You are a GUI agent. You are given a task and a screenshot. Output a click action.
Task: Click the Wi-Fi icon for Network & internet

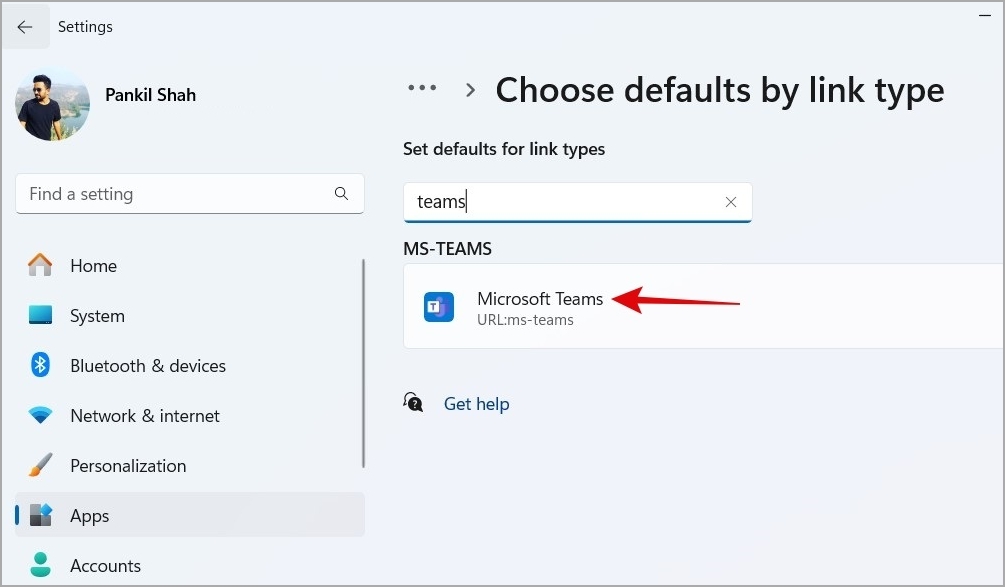40,415
